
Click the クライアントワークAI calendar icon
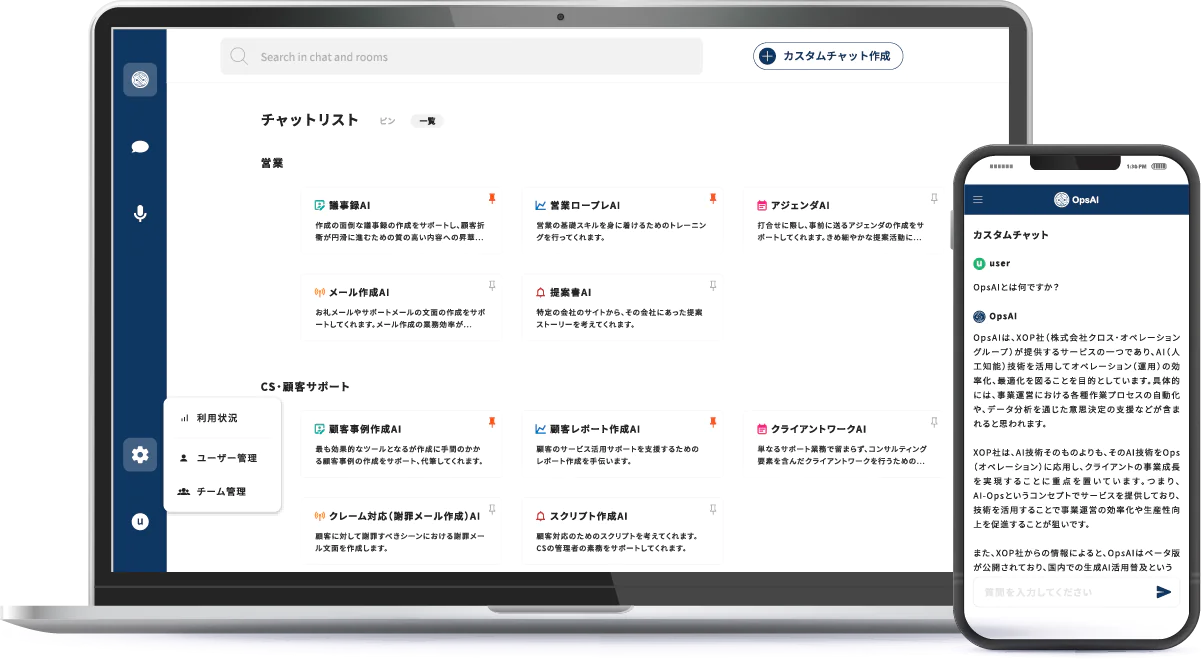tap(762, 429)
